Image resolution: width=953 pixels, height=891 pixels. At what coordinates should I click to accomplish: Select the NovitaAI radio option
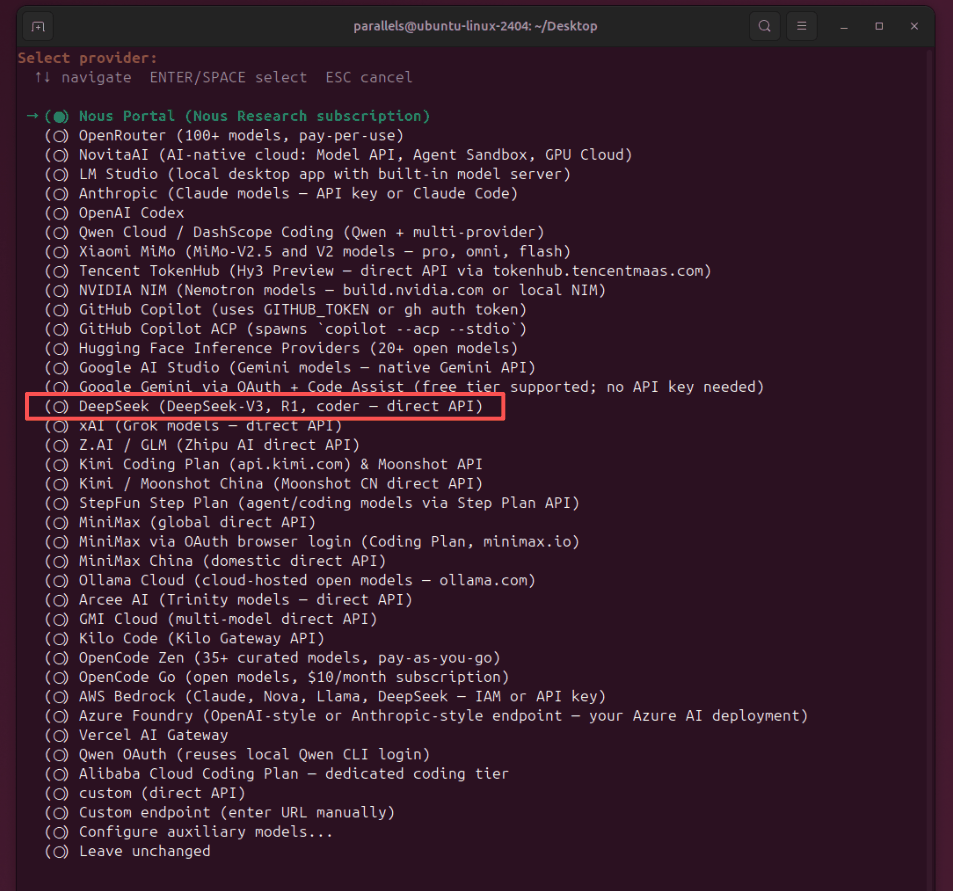[x=60, y=155]
